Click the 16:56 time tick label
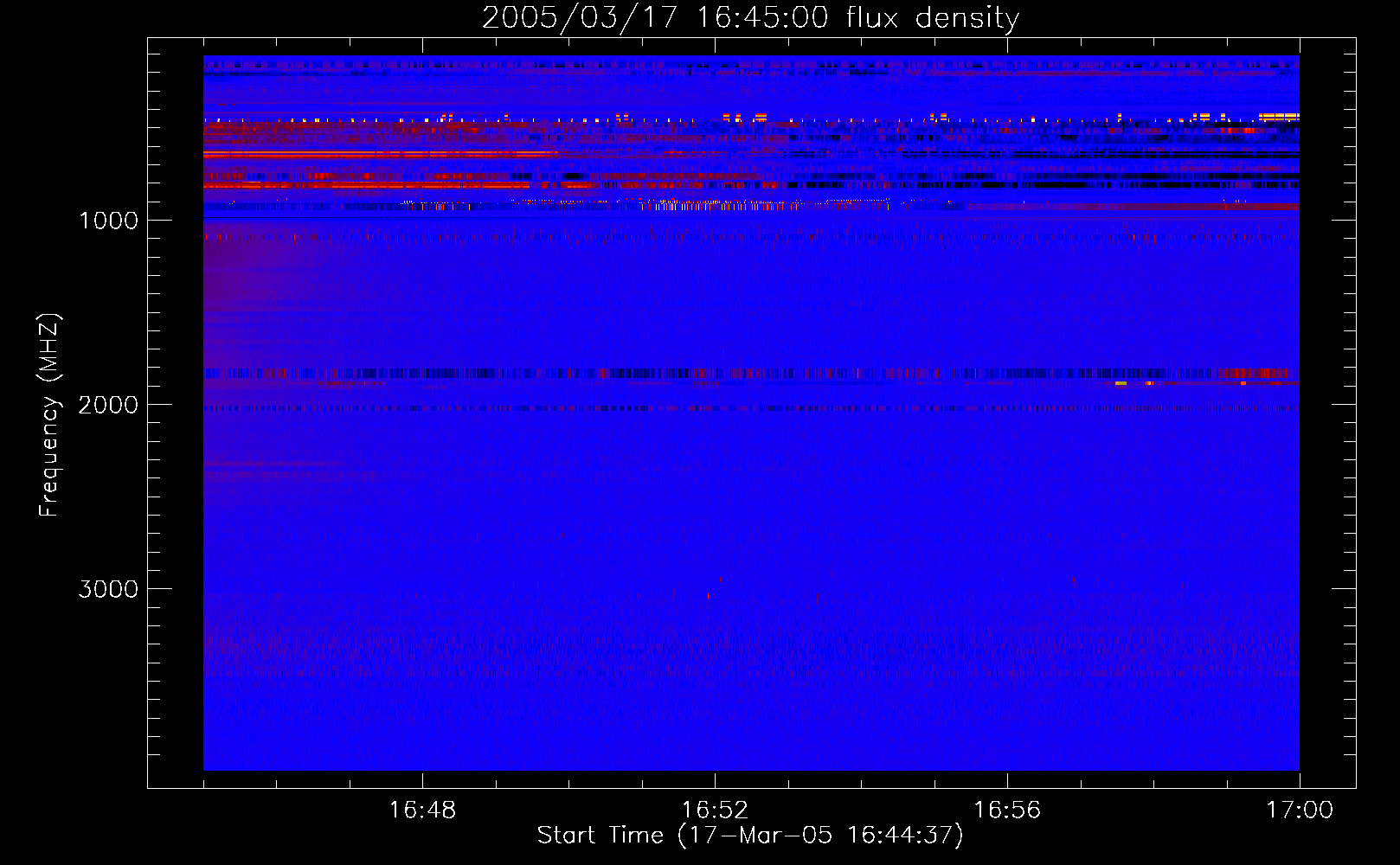This screenshot has height=865, width=1400. click(x=1007, y=811)
